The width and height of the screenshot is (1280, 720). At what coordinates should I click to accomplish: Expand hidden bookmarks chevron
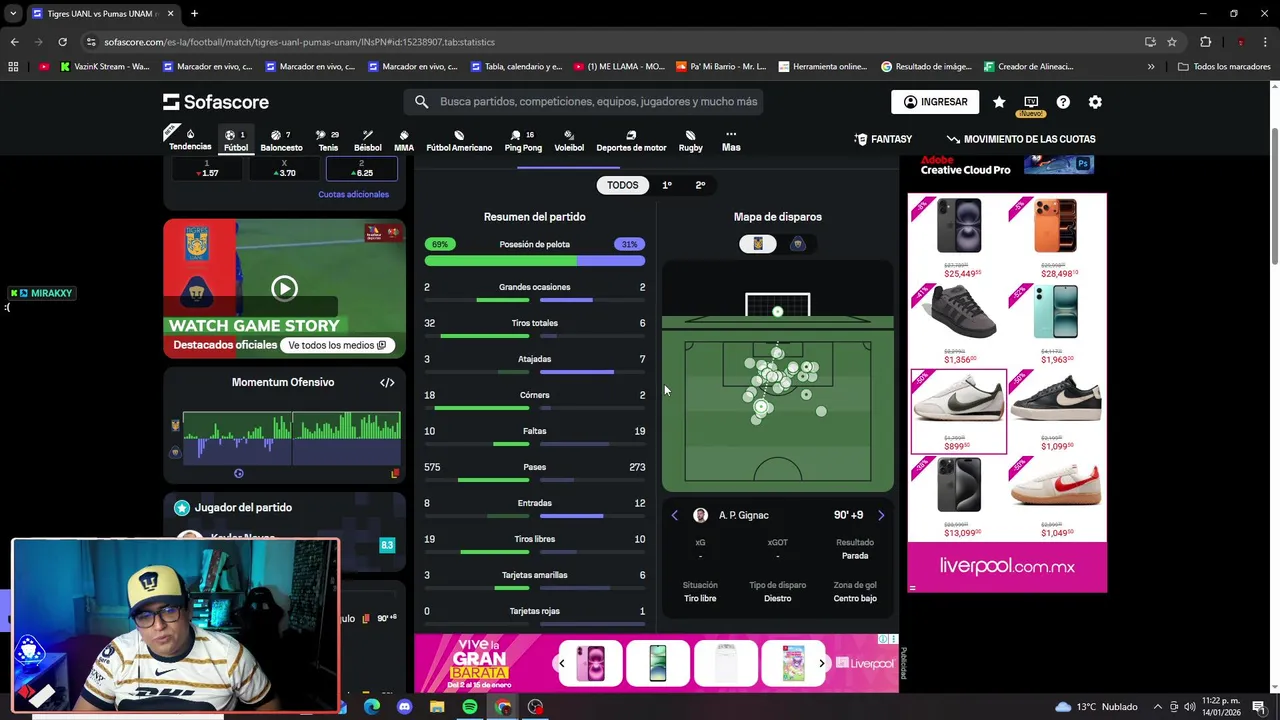pos(1151,67)
